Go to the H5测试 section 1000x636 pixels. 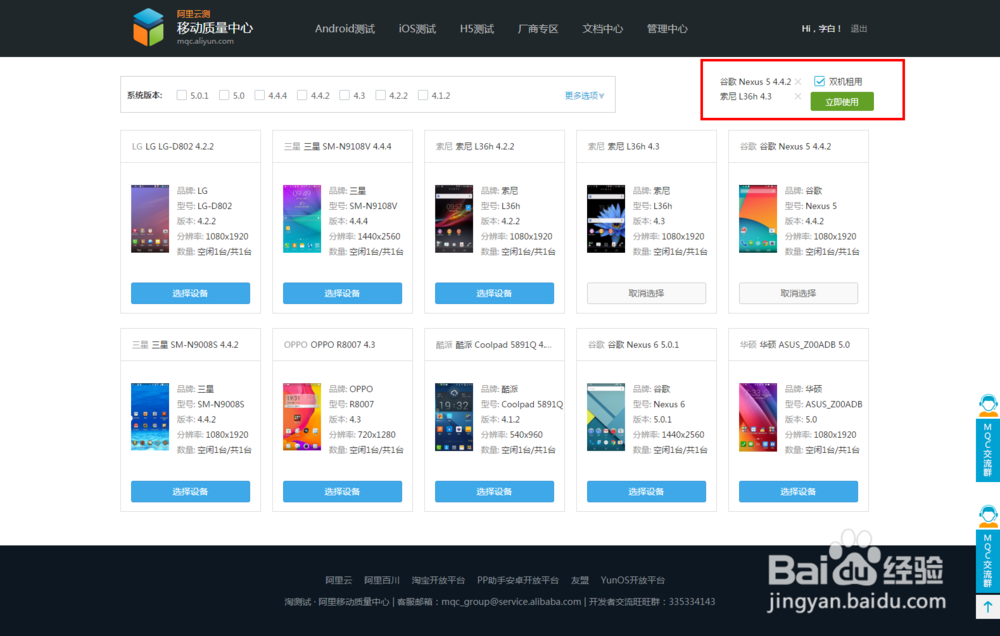(x=477, y=29)
